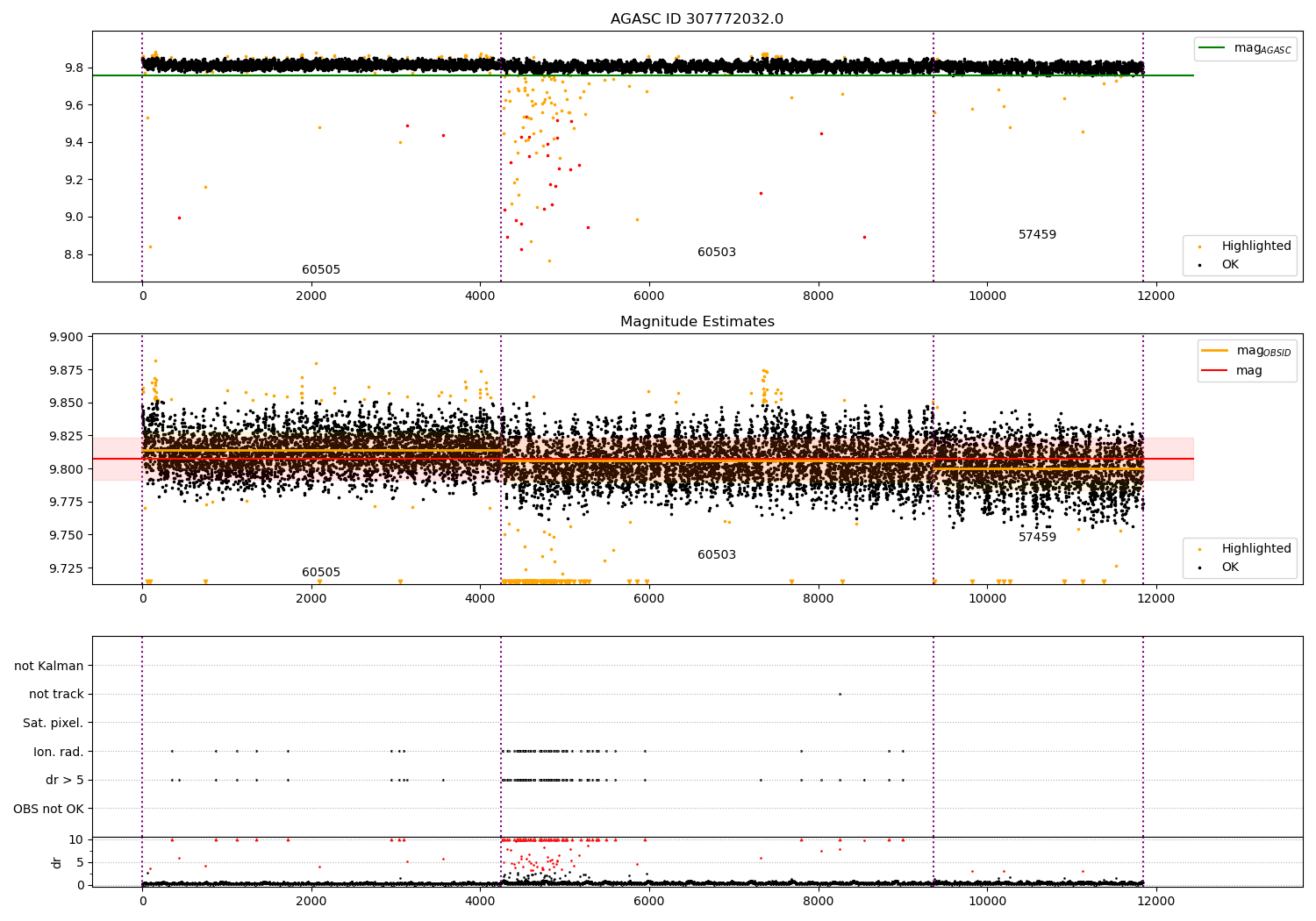1316x921 pixels.
Task: Select the 'Sat. pixel.' row label
Action: [x=54, y=724]
